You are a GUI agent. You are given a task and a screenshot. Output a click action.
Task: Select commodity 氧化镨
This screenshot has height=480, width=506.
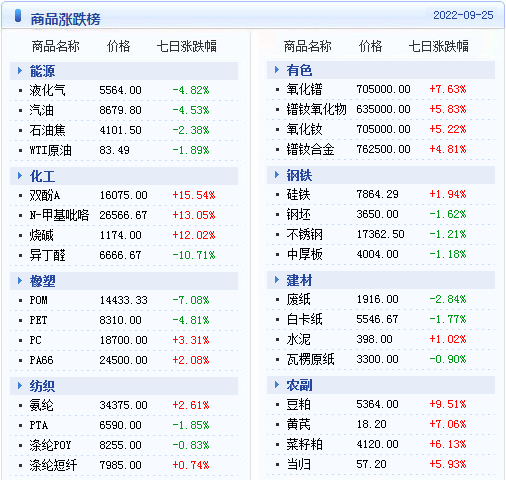point(304,89)
